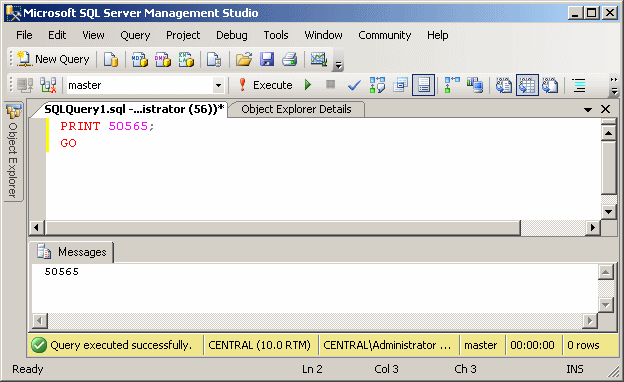Viewport: 624px width, 382px height.
Task: Open Analysis Services XMLA Query icon
Action: click(186, 59)
